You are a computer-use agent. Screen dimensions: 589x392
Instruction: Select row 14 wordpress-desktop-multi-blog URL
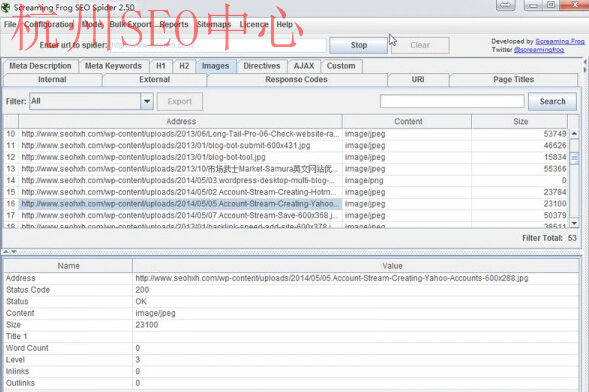coord(180,181)
